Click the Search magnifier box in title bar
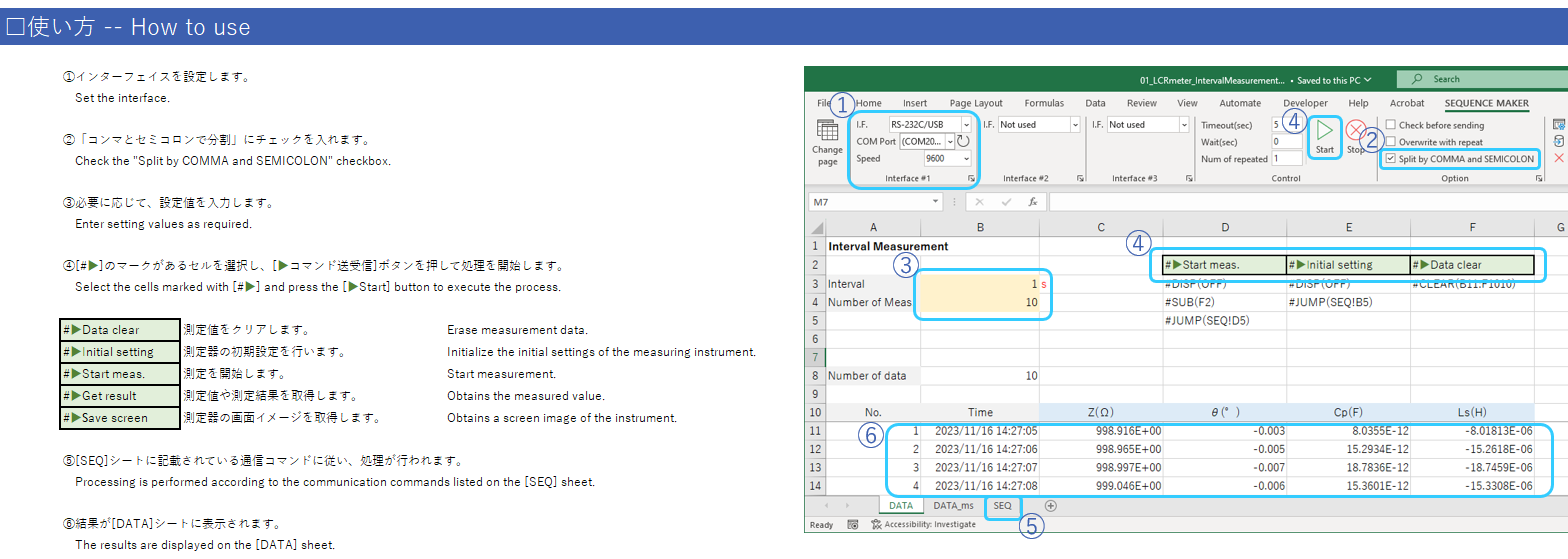This screenshot has width=1568, height=559. click(1482, 79)
